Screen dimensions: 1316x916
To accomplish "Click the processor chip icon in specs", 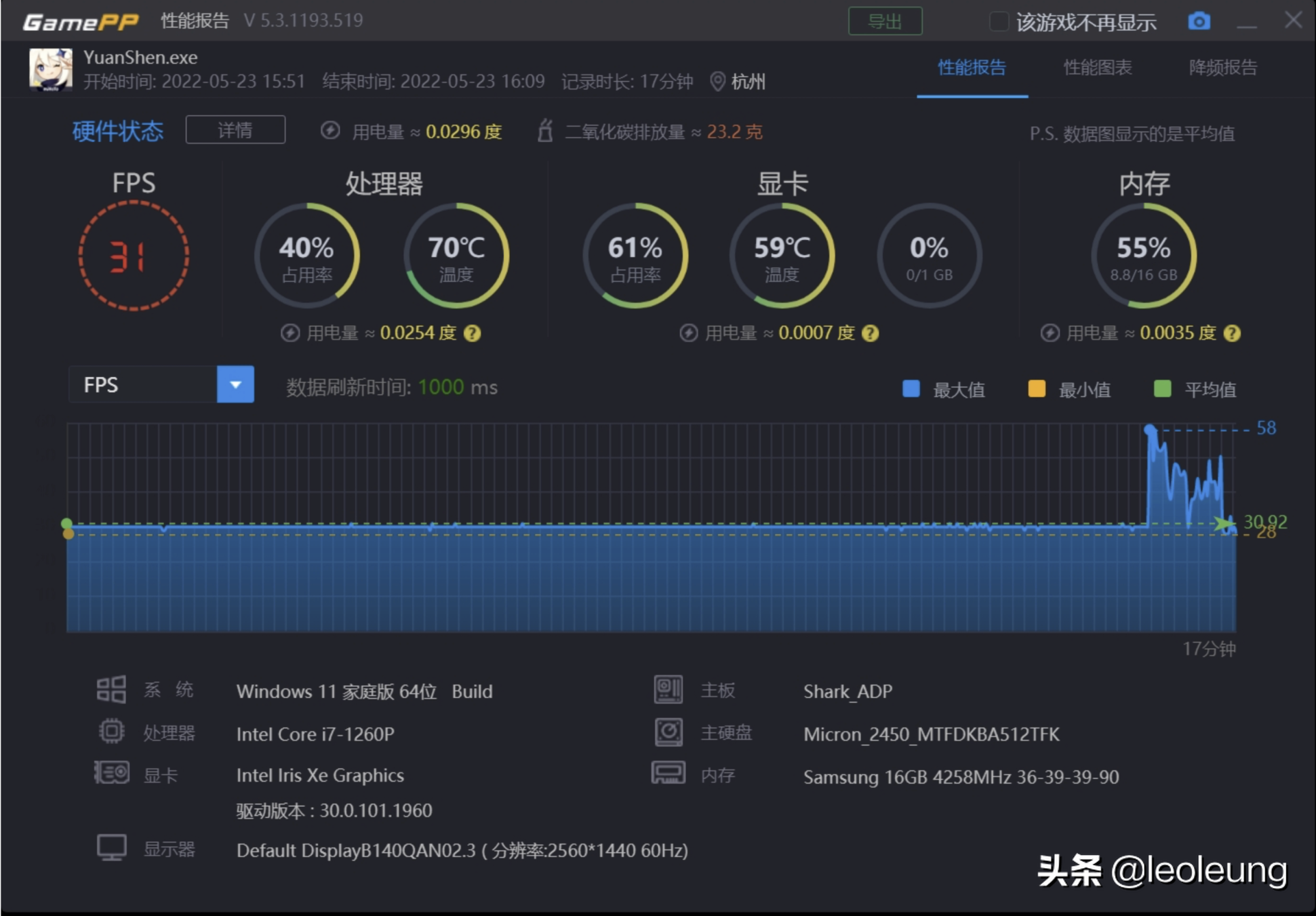I will pyautogui.click(x=111, y=732).
